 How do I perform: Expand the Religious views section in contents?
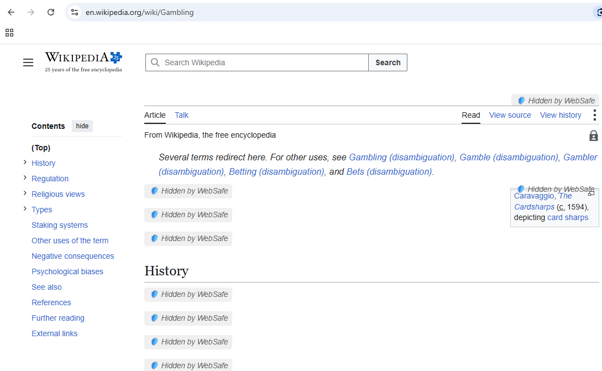25,193
